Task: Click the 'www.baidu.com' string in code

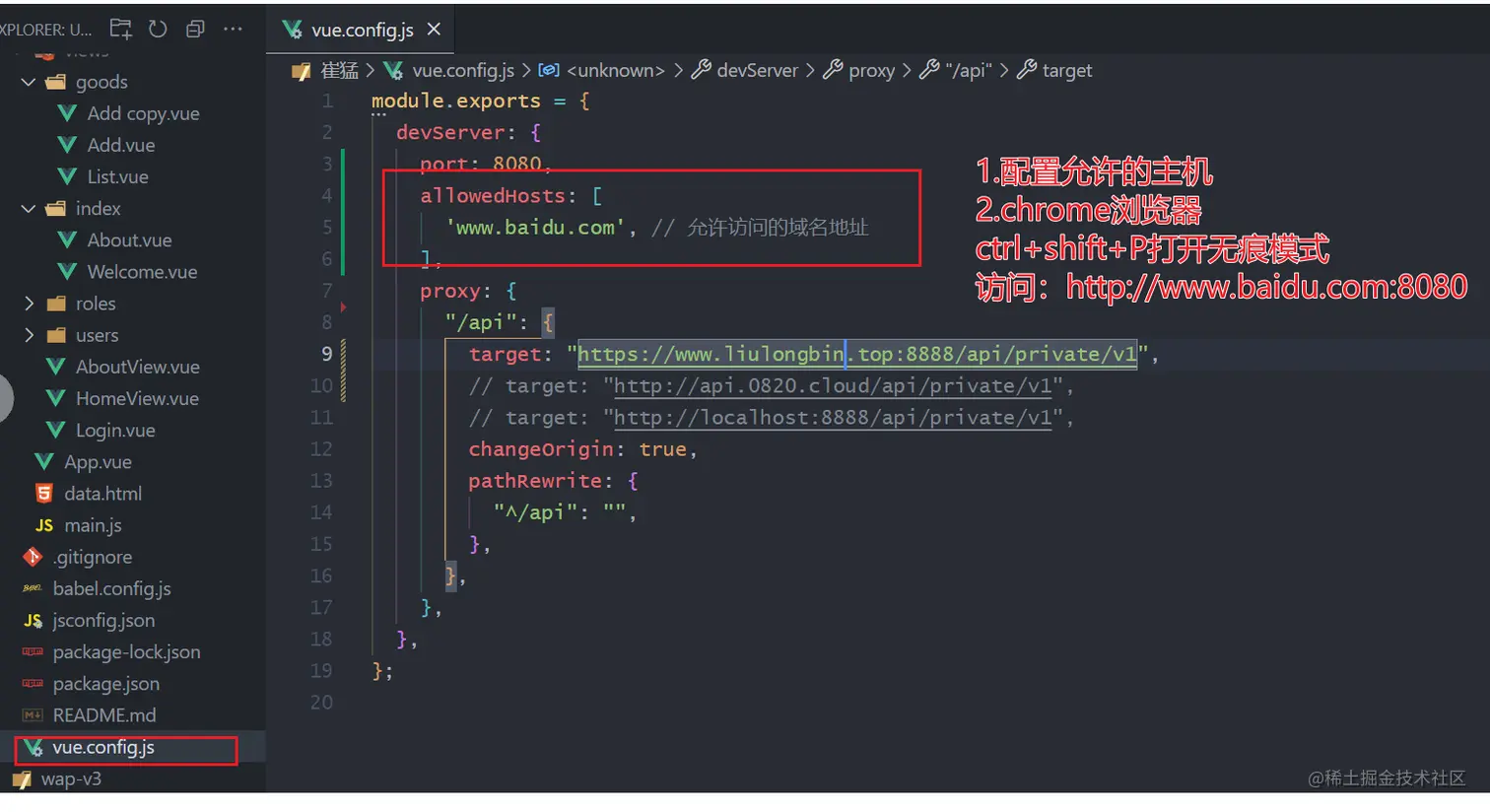Action: (535, 228)
